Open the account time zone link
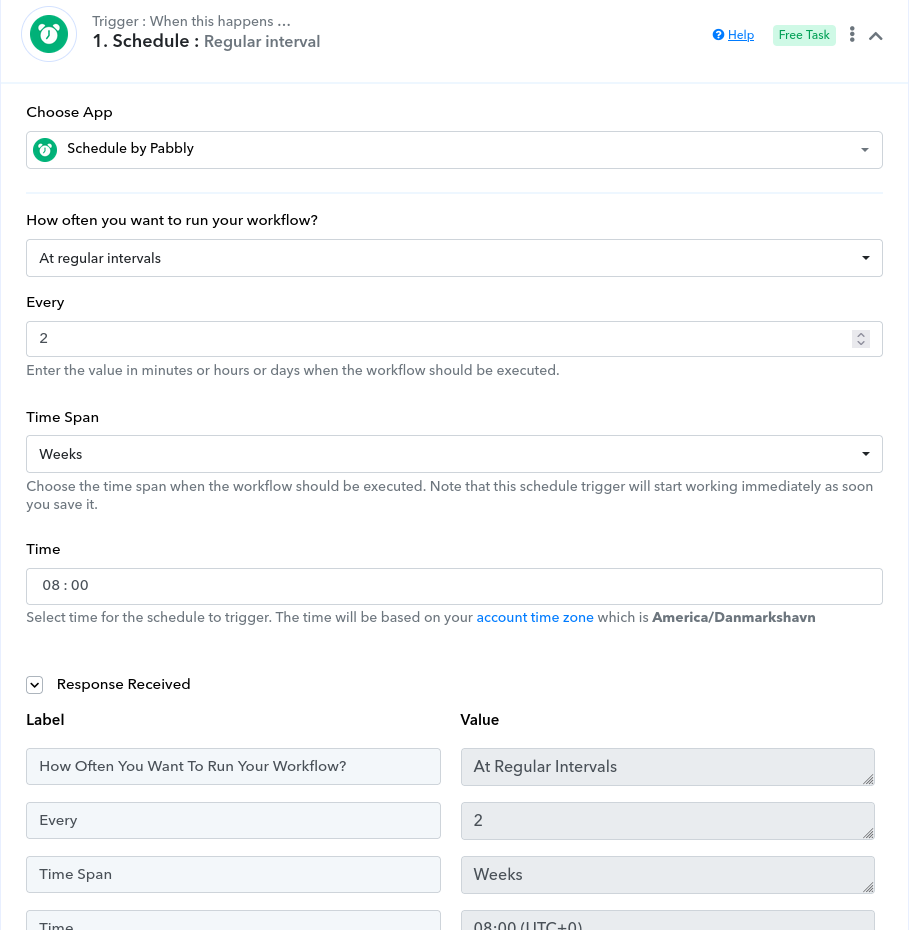This screenshot has width=909, height=930. coord(535,617)
